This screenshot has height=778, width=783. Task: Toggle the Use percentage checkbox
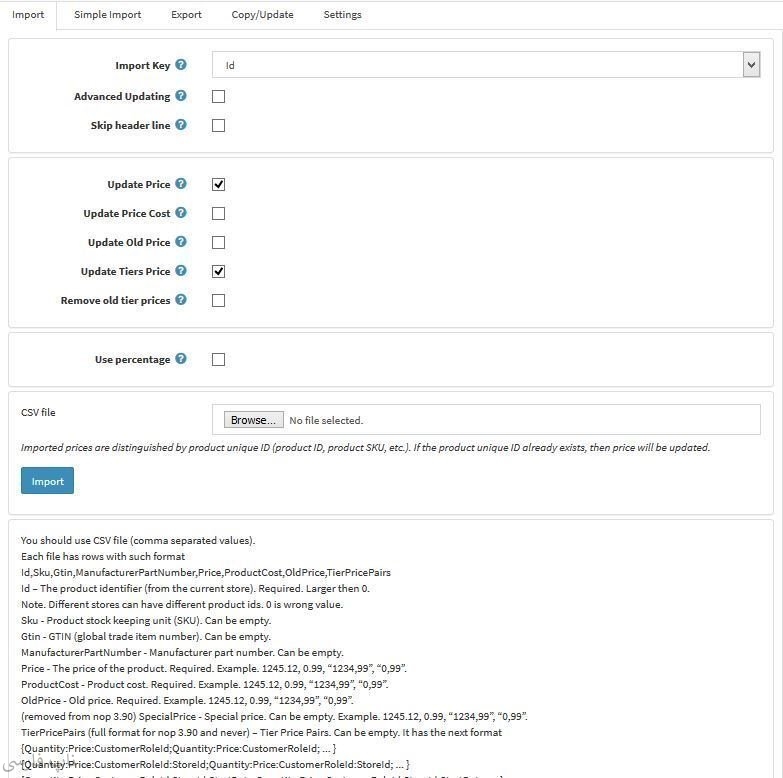[x=219, y=360]
